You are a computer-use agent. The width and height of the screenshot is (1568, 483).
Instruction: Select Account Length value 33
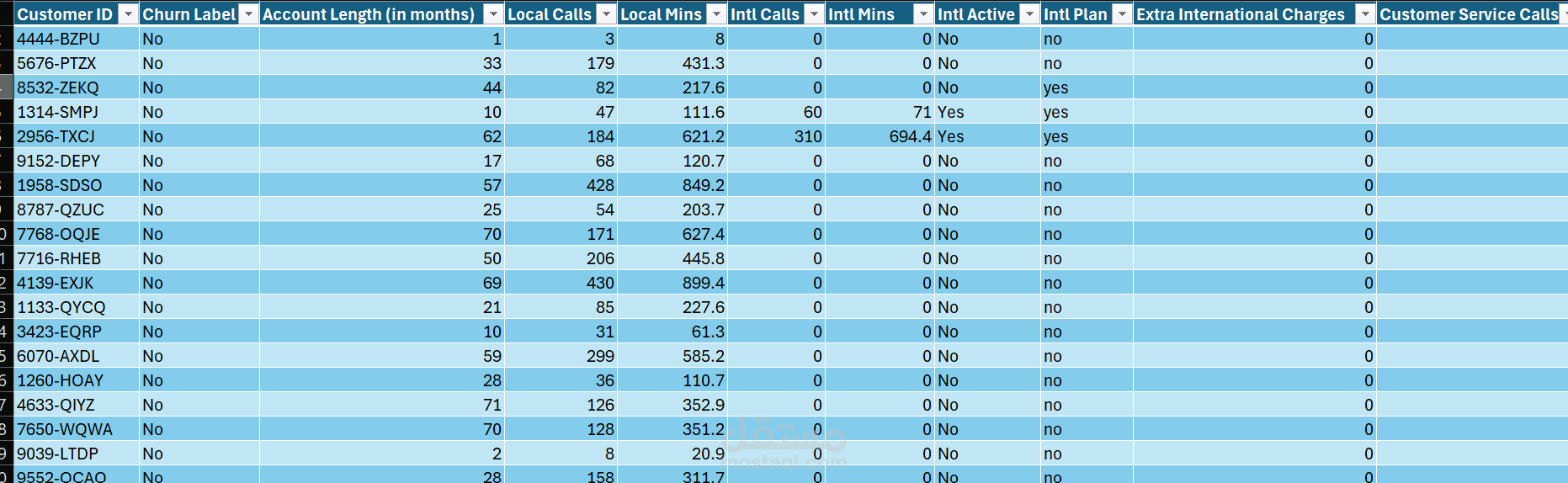point(381,63)
